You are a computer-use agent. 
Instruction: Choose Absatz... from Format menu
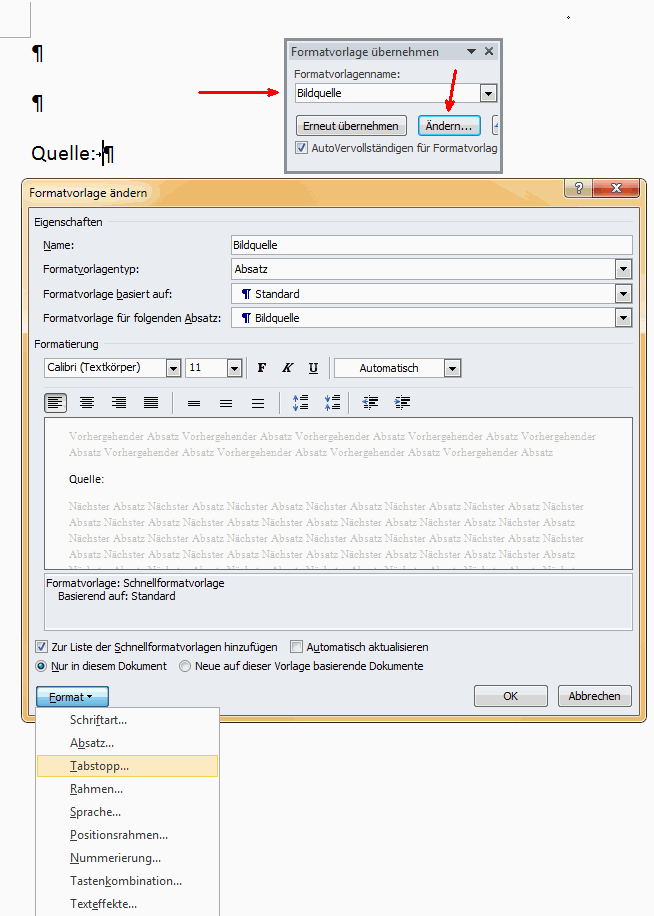point(127,743)
